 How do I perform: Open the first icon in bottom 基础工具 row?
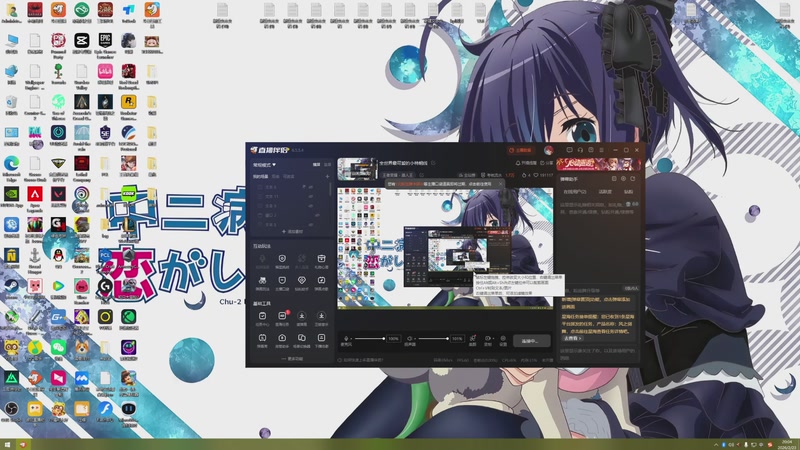(x=262, y=340)
